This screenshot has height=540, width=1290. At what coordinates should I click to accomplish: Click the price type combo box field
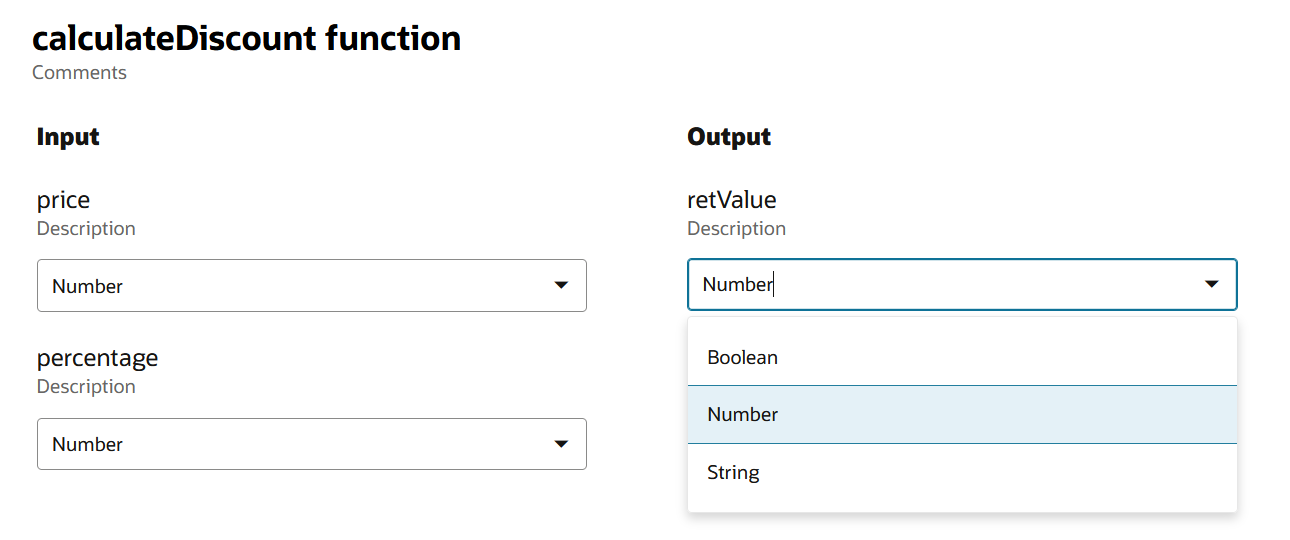290,286
